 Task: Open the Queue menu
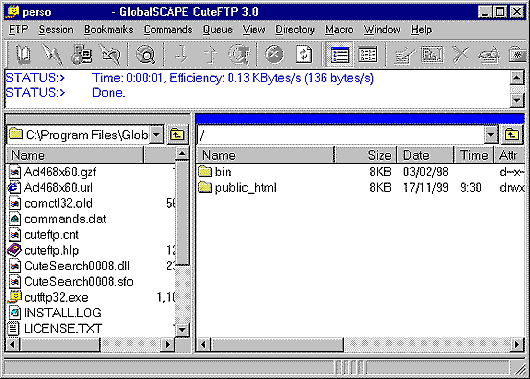[217, 30]
